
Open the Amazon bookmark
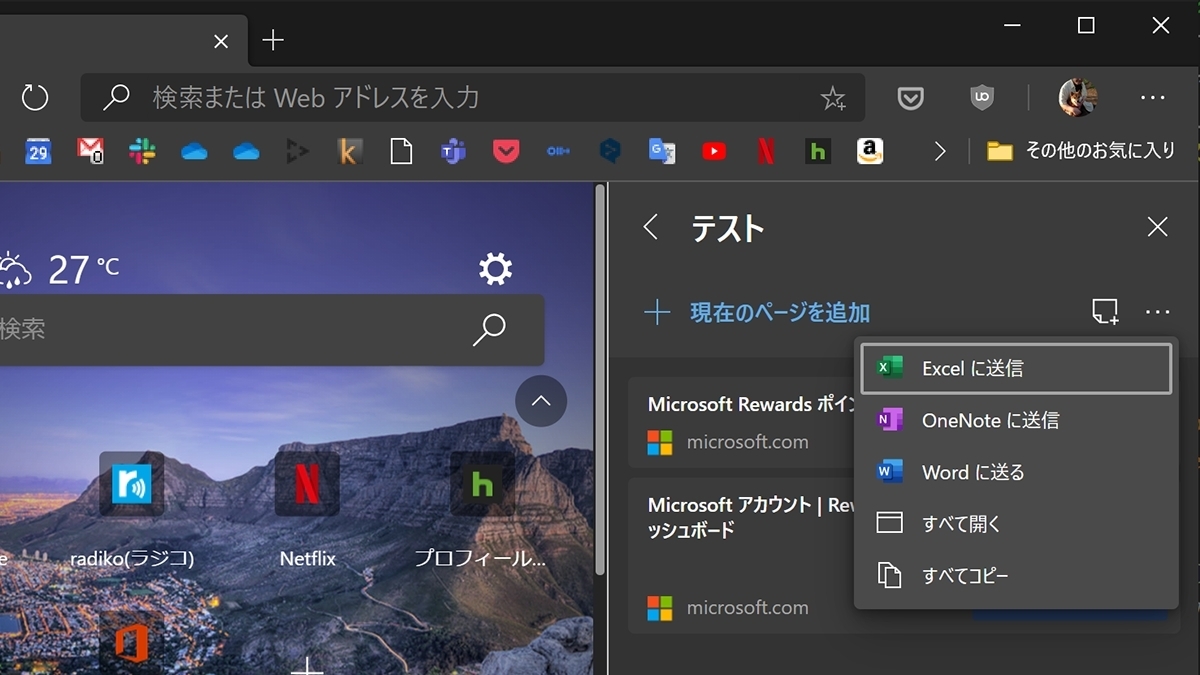pos(870,151)
